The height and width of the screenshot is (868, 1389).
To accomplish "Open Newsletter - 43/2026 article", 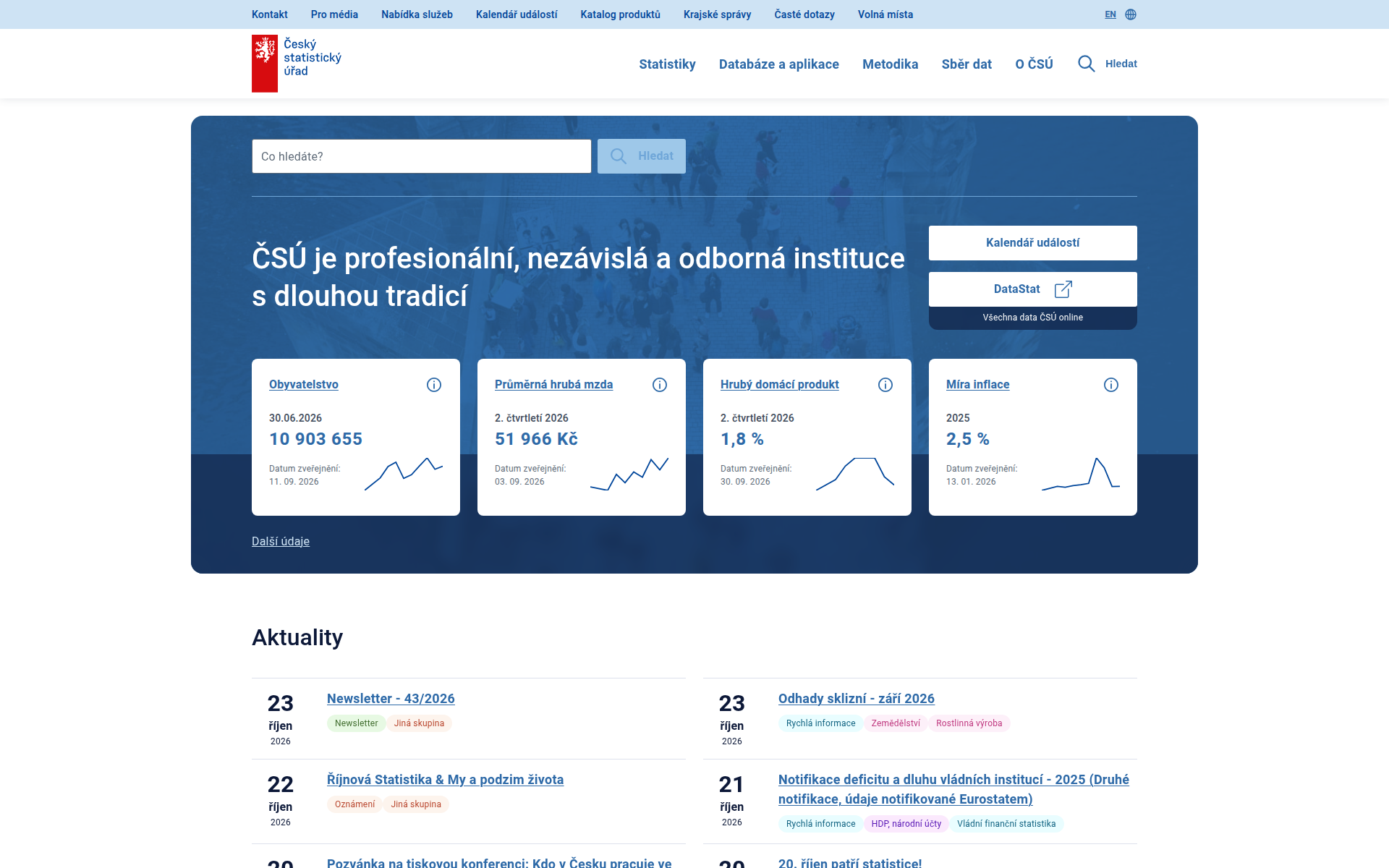I will coord(391,699).
